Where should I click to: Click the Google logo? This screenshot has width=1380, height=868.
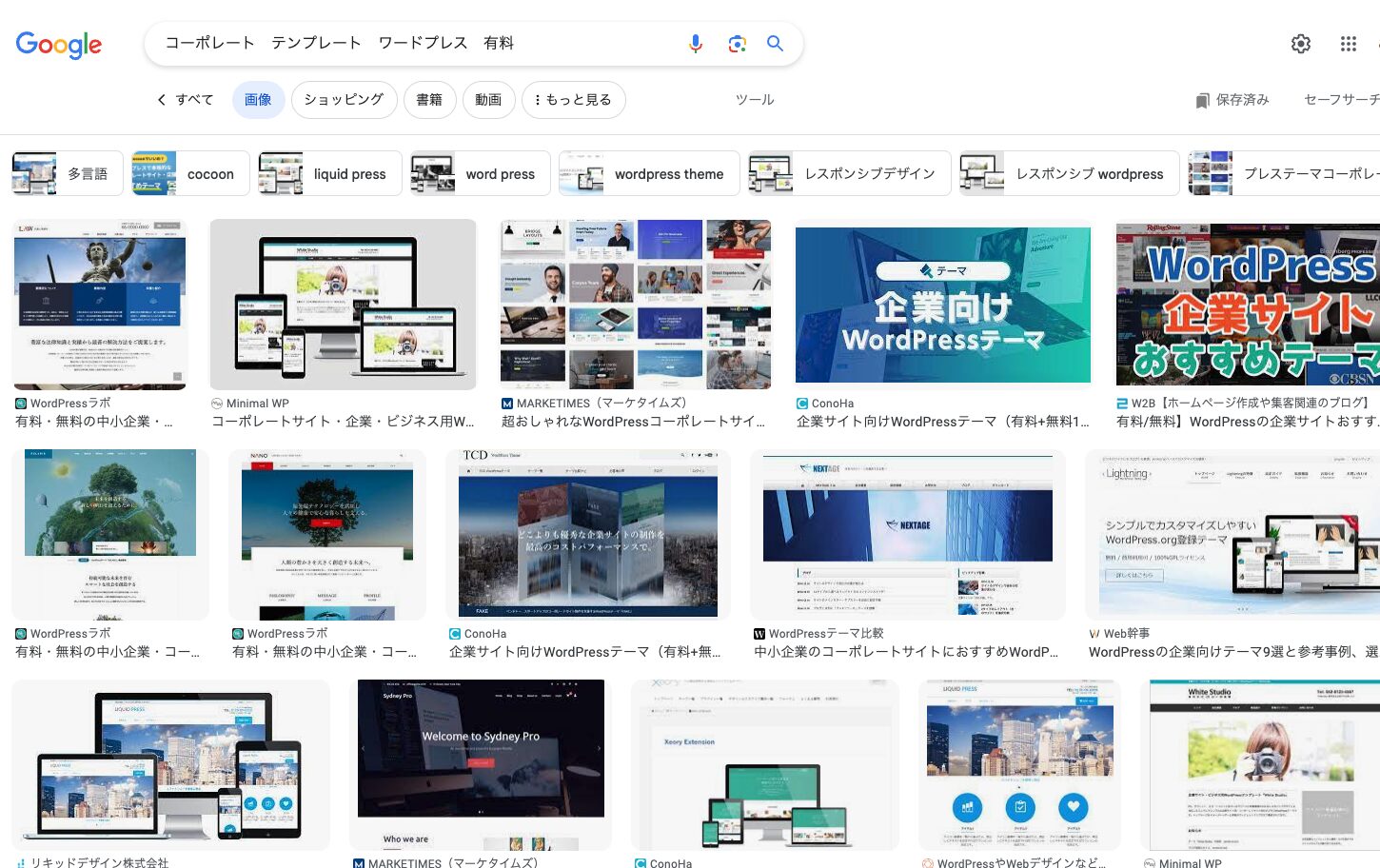(59, 44)
